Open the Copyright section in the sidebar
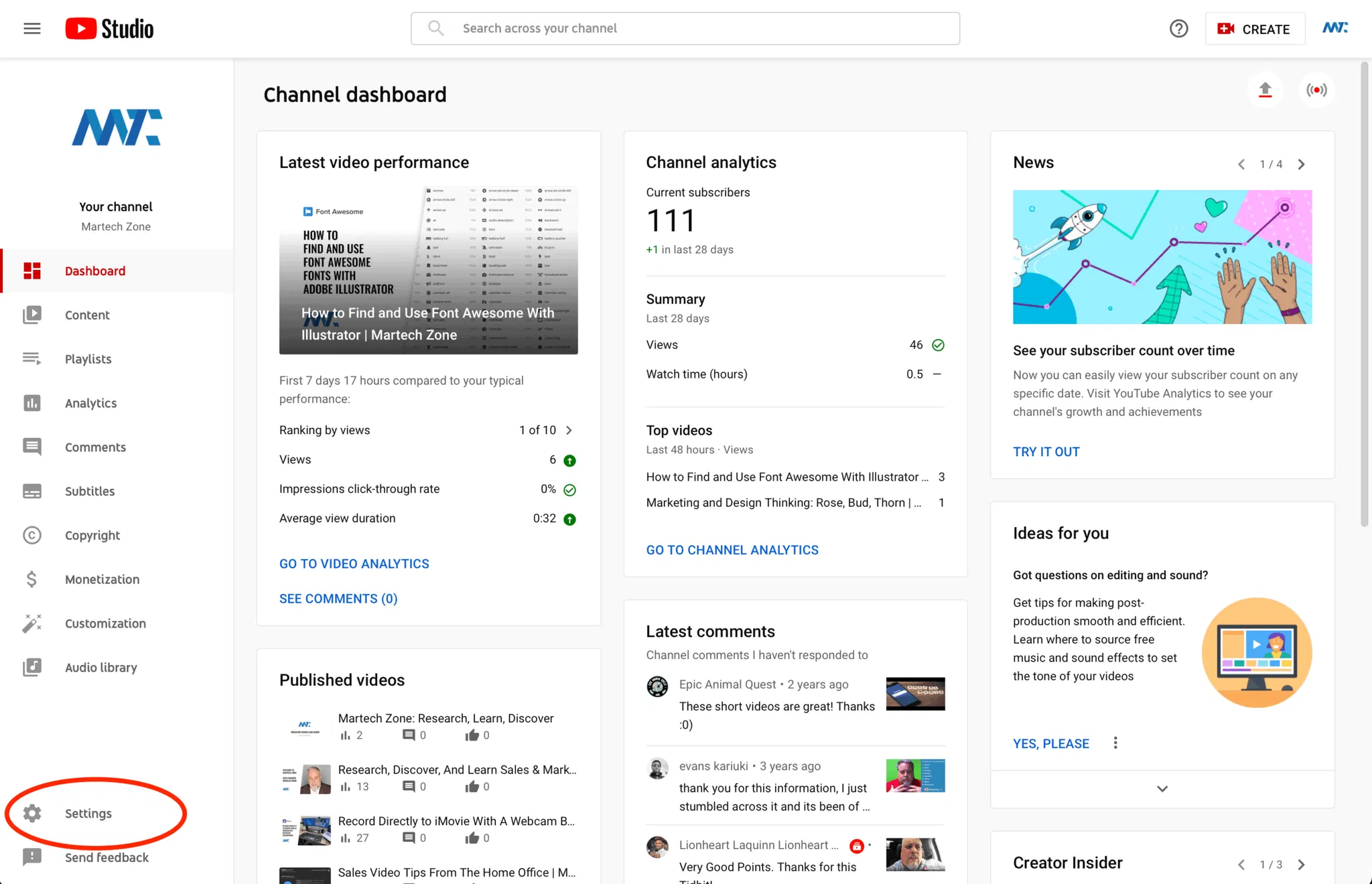This screenshot has width=1372, height=884. click(92, 535)
